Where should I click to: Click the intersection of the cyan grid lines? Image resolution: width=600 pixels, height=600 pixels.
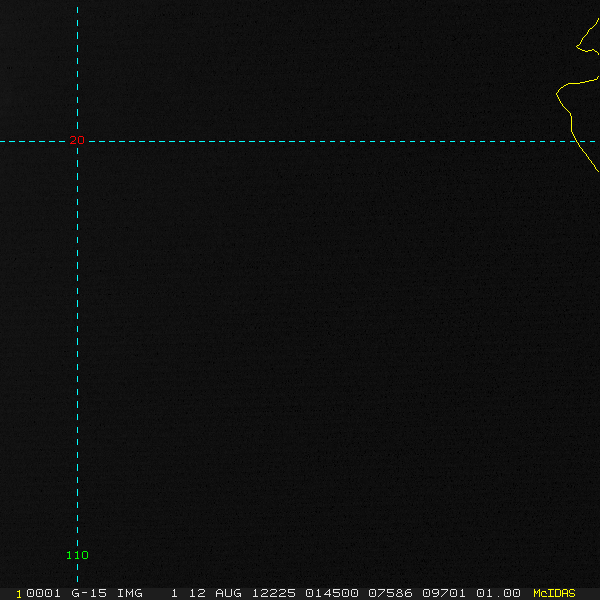click(77, 142)
